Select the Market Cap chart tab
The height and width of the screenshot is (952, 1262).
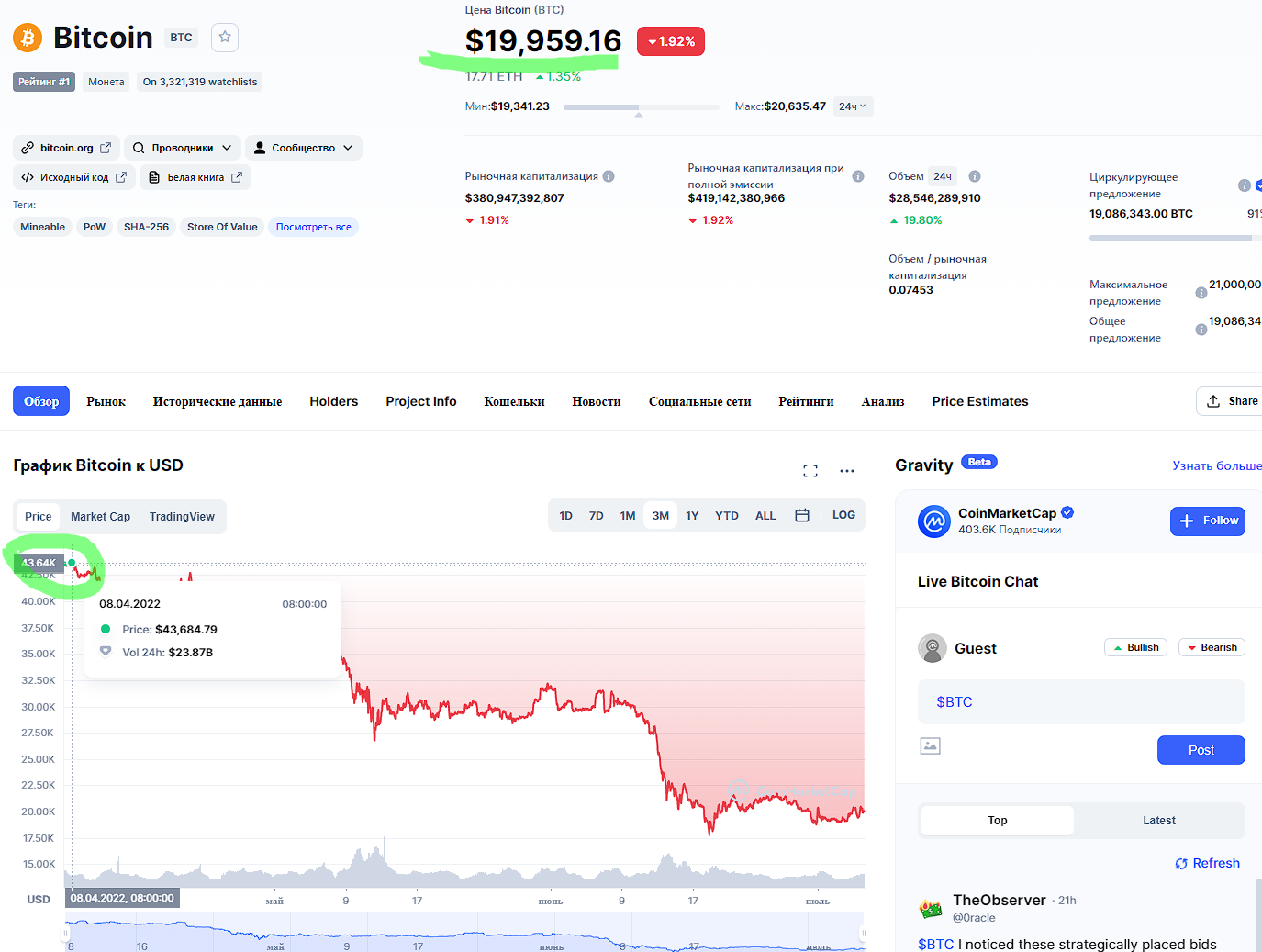click(100, 517)
